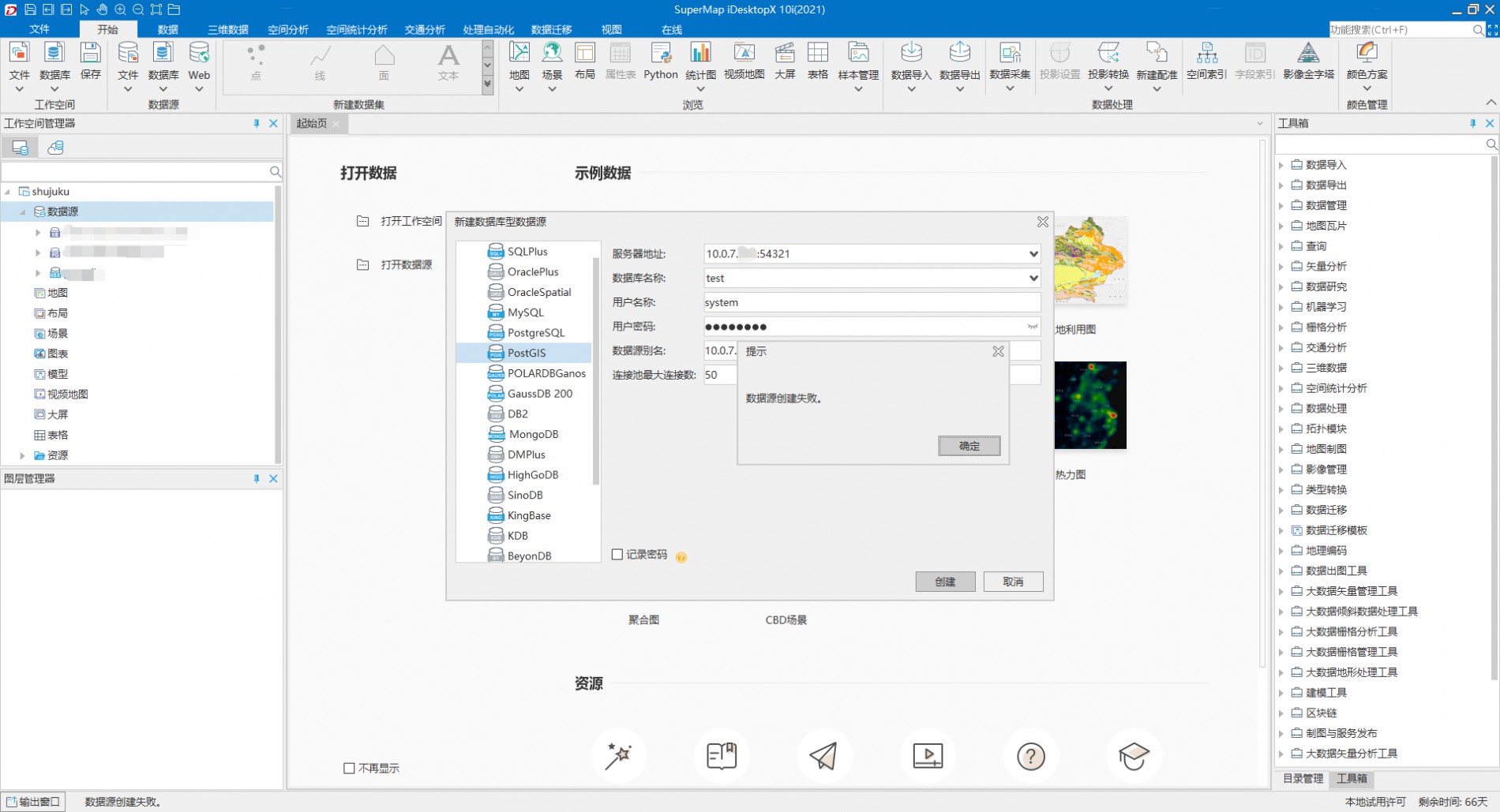Image resolution: width=1500 pixels, height=812 pixels.
Task: Pin the Workspace Manager panel
Action: (x=257, y=124)
